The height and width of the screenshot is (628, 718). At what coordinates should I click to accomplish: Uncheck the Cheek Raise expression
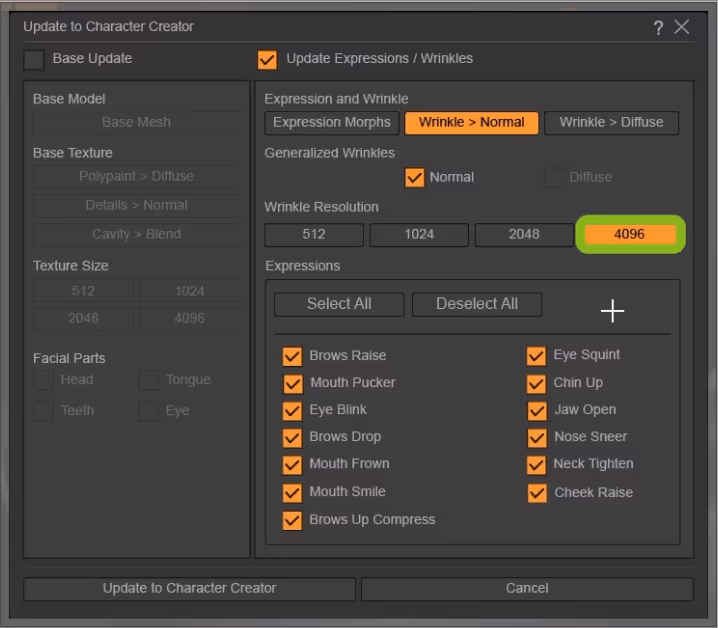click(537, 493)
